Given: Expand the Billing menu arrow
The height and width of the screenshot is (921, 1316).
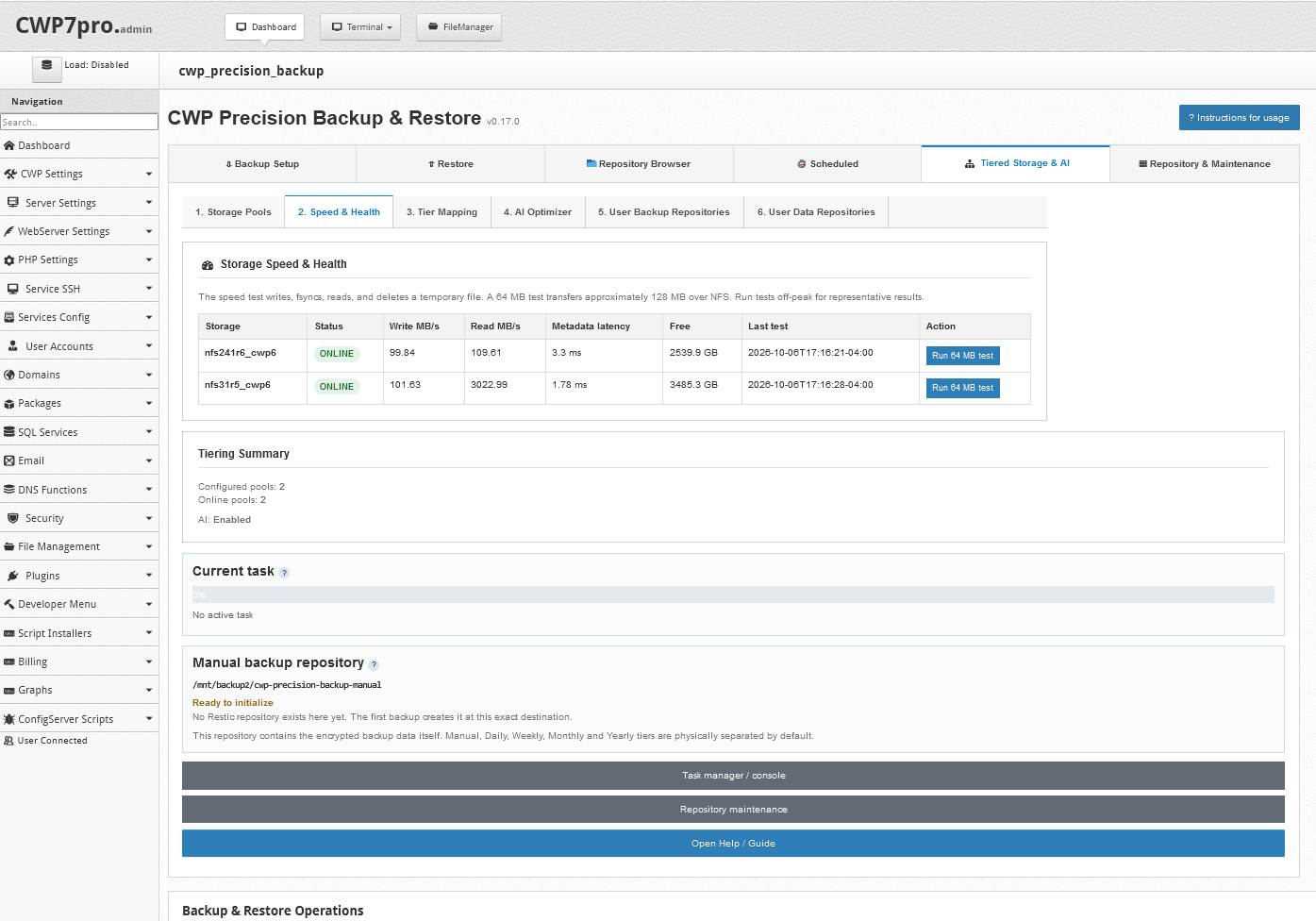Looking at the screenshot, I should tap(149, 661).
